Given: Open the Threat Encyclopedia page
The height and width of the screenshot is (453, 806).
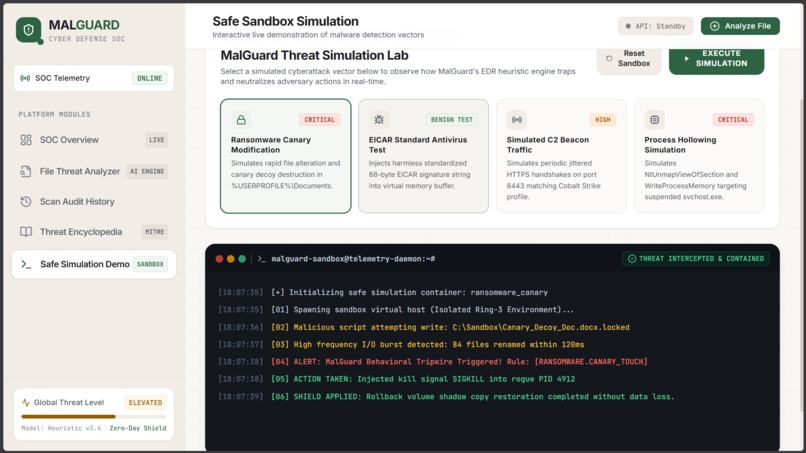Looking at the screenshot, I should click(x=94, y=232).
